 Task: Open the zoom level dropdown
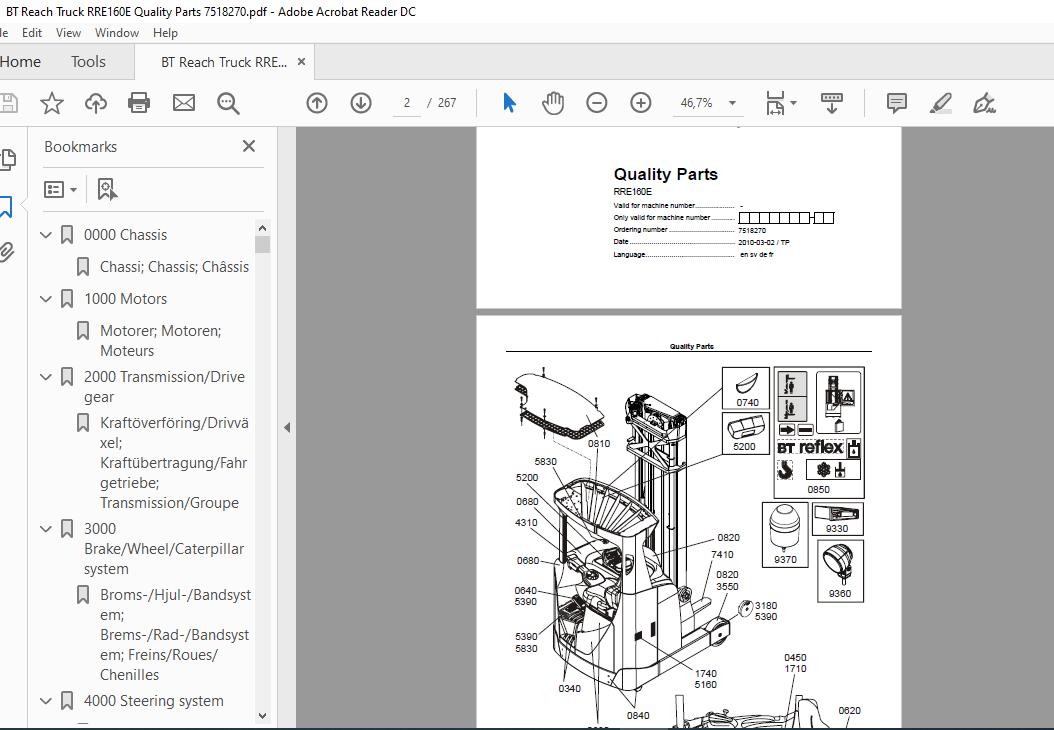(x=732, y=103)
